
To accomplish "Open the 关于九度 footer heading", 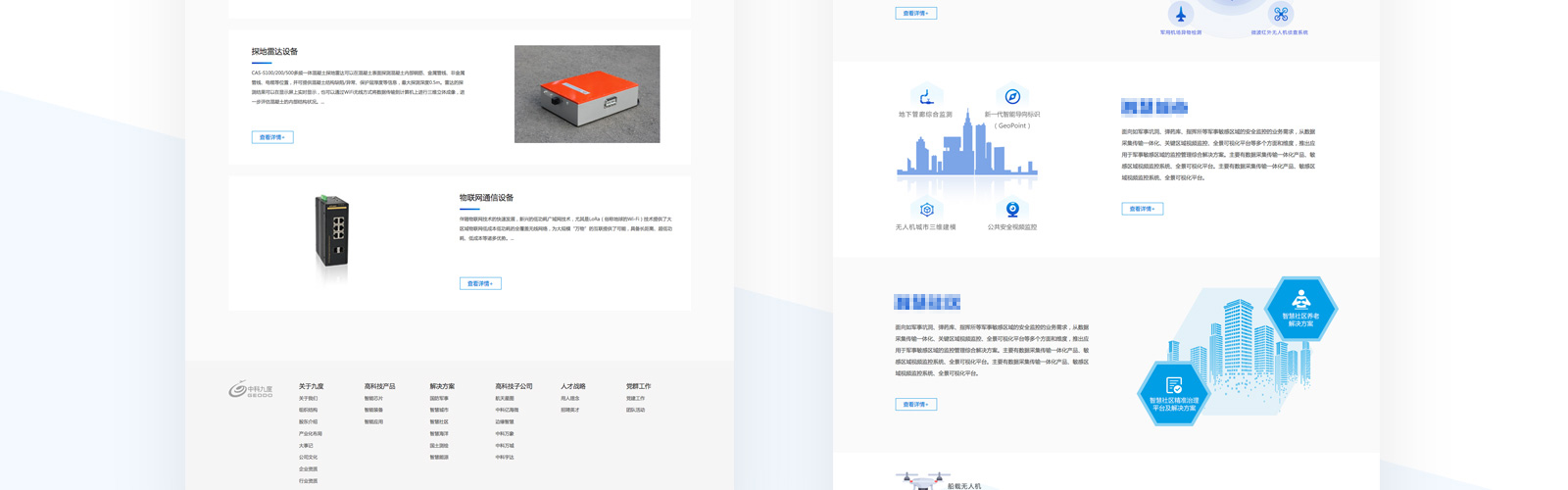I will click(311, 386).
